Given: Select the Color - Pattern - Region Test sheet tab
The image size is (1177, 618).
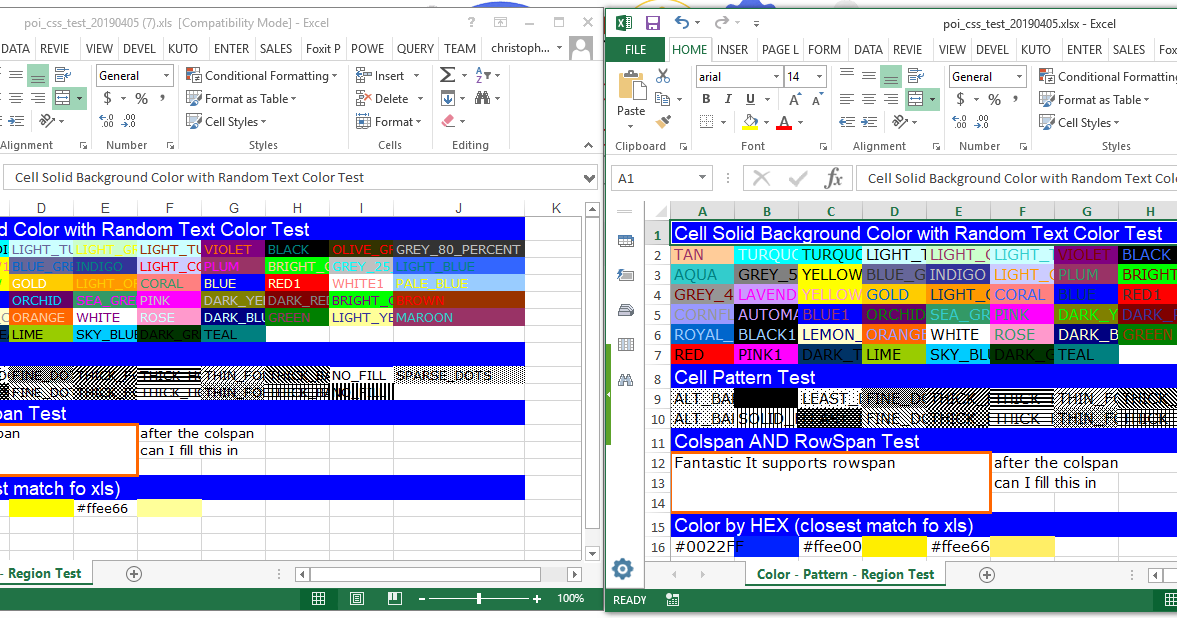Looking at the screenshot, I should pos(845,575).
